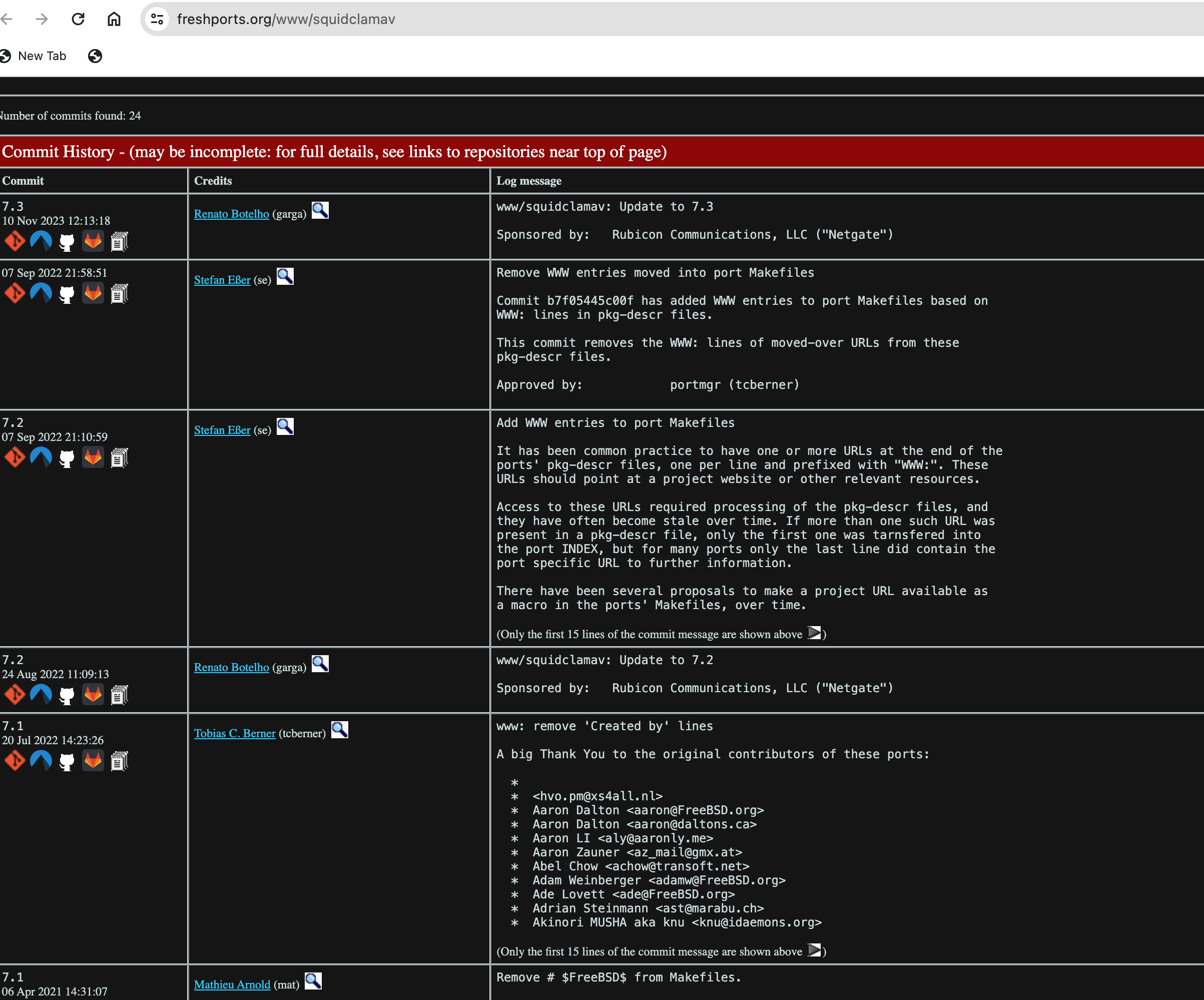Screen dimensions: 1204x1000
Task: Click the magnifier next to Tobias C. Berner
Action: coord(339,730)
